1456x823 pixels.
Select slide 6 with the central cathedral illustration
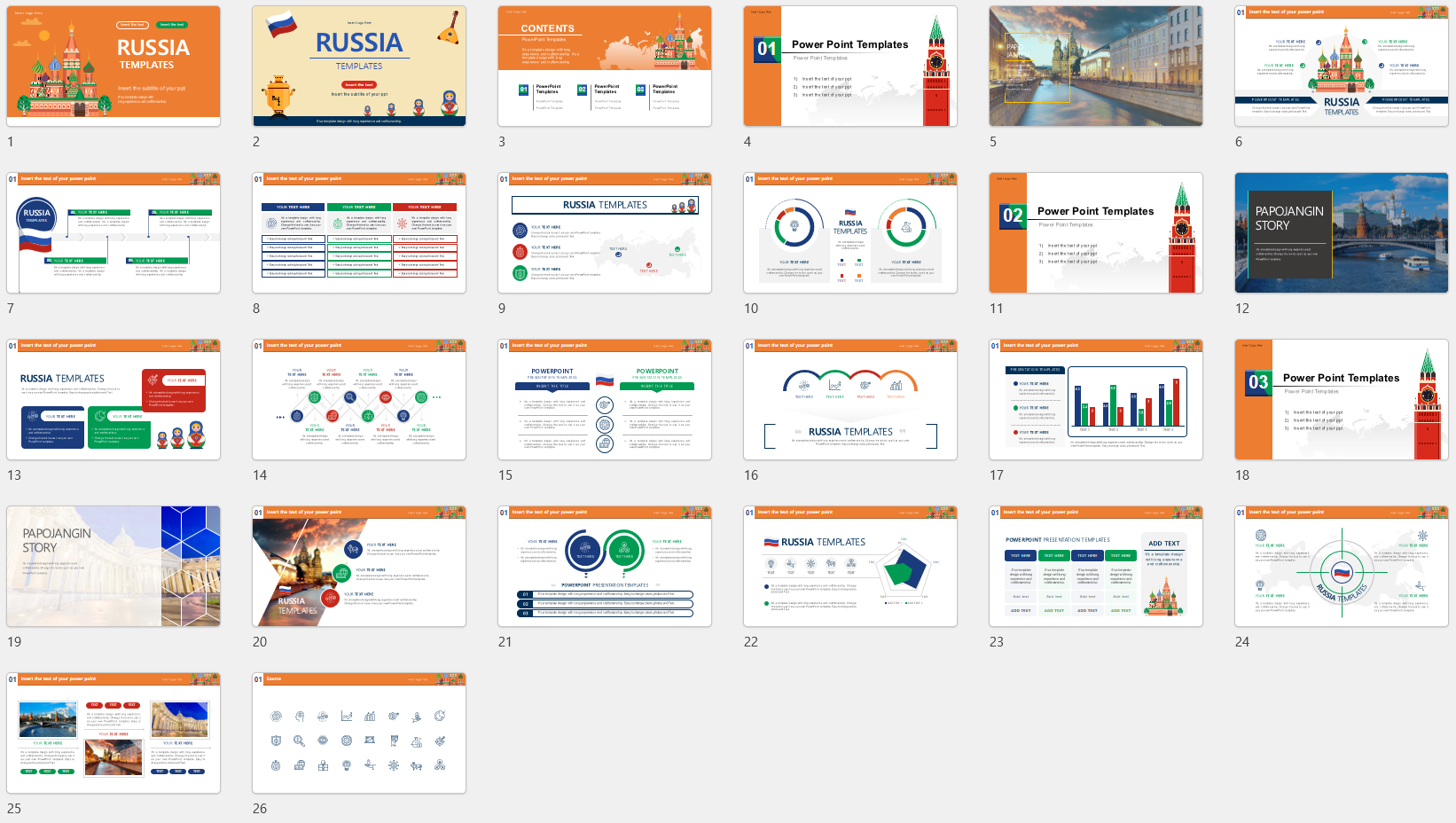coord(1342,67)
